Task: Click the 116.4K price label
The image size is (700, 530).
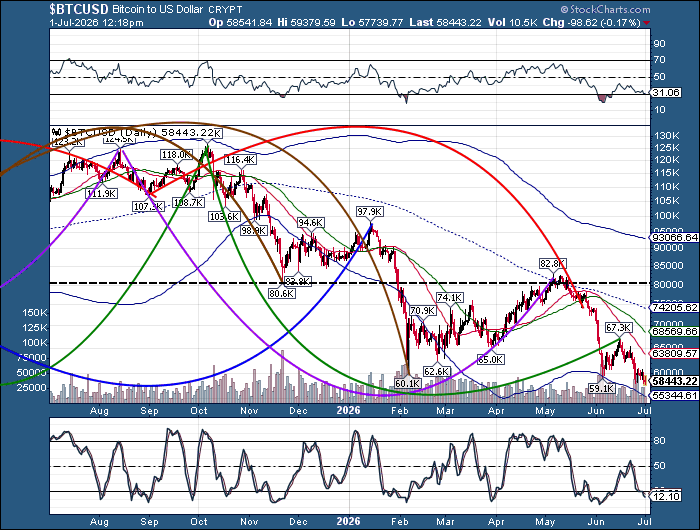Action: tap(241, 159)
